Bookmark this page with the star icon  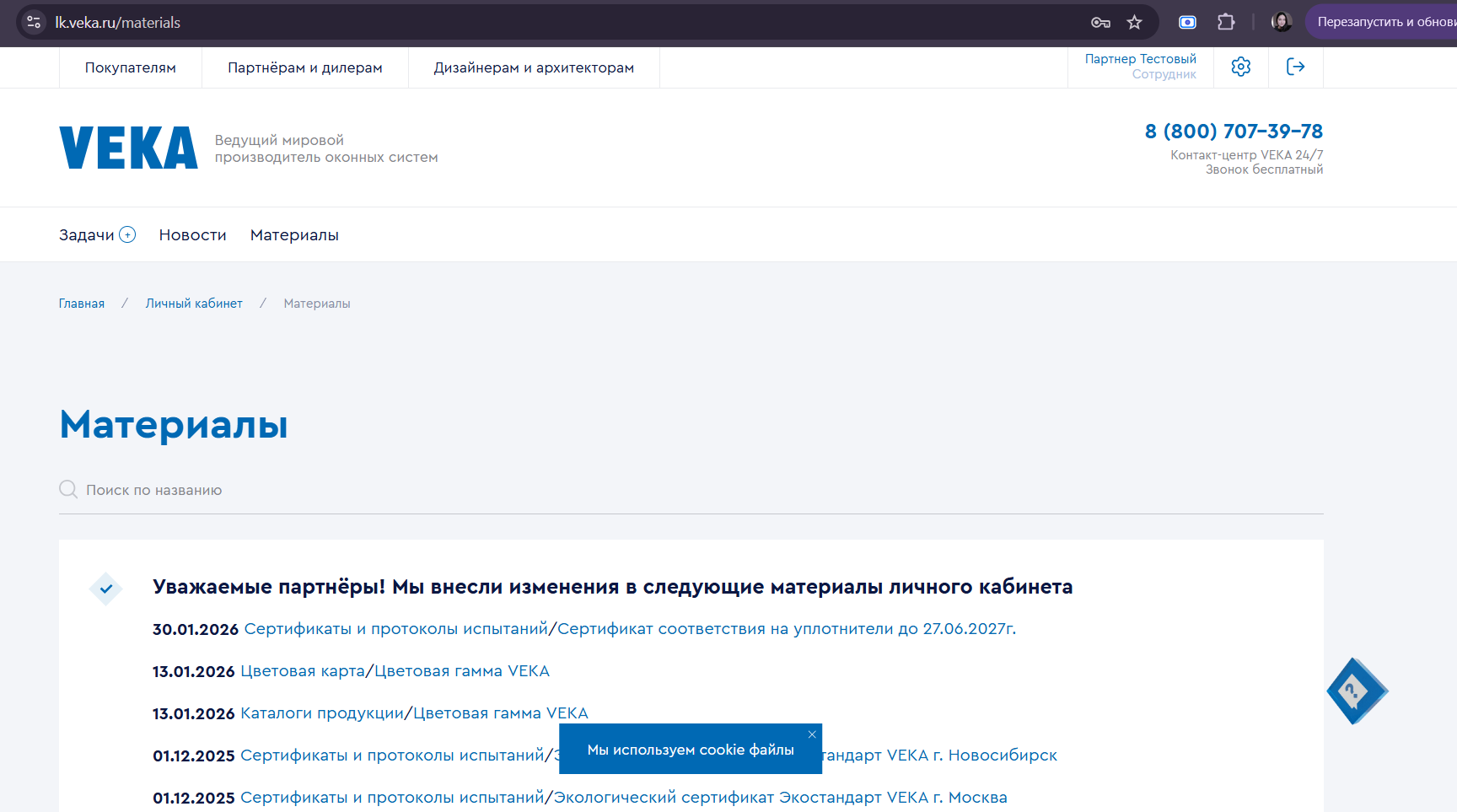(x=1134, y=22)
